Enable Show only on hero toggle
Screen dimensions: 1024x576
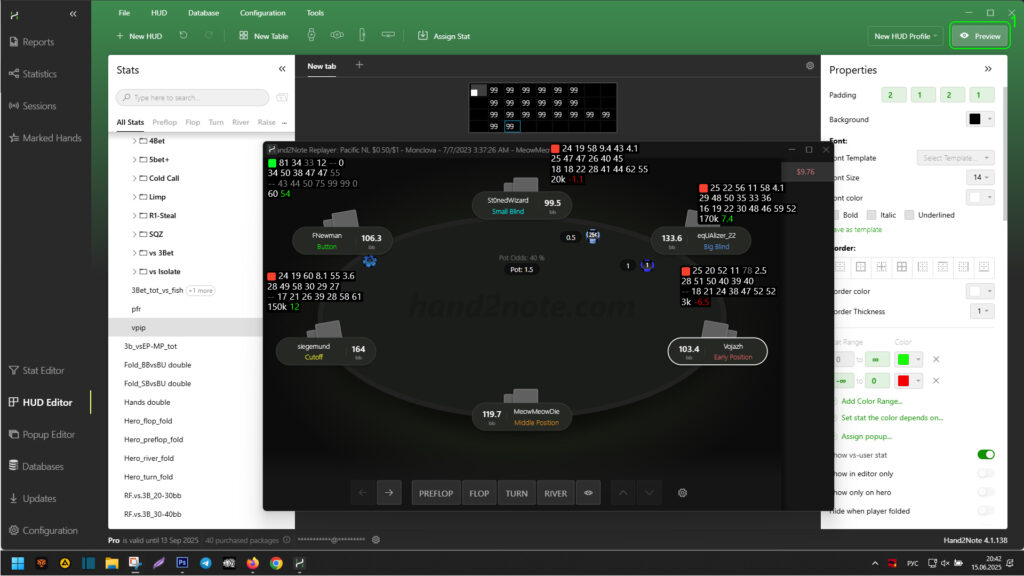pos(985,492)
